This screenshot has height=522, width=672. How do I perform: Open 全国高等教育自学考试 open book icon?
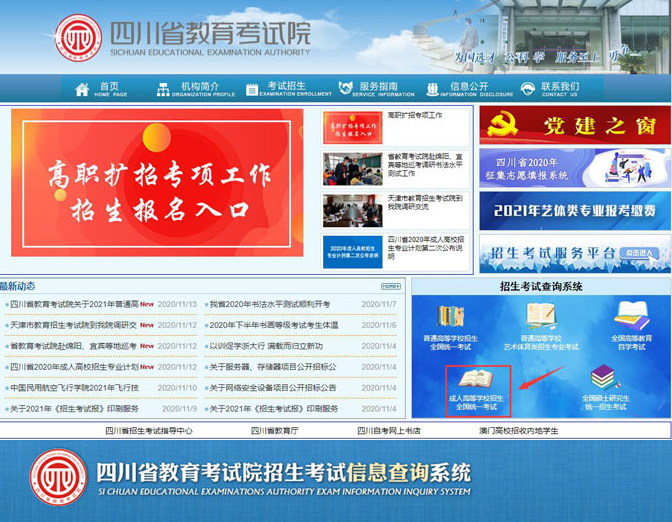click(x=632, y=315)
